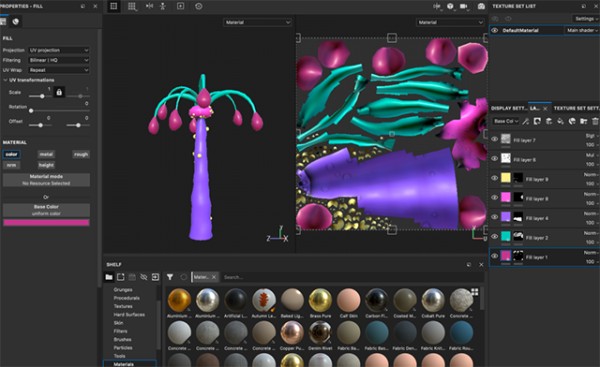Click the Shelf export arrow icon
The height and width of the screenshot is (367, 600).
pyautogui.click(x=155, y=277)
